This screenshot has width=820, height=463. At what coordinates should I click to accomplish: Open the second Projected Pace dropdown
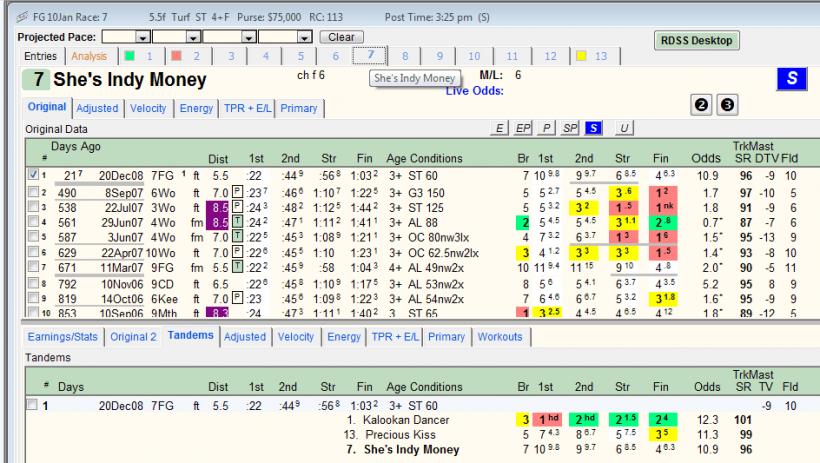(193, 37)
